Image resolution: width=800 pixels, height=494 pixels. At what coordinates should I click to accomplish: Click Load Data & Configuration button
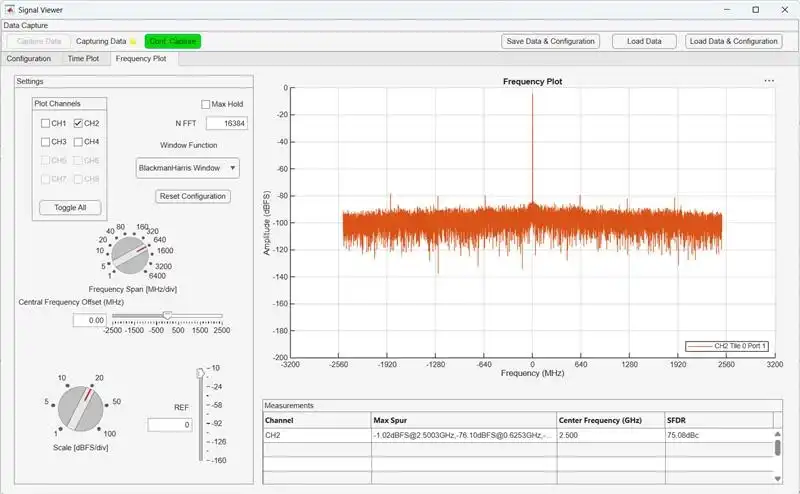tap(734, 41)
